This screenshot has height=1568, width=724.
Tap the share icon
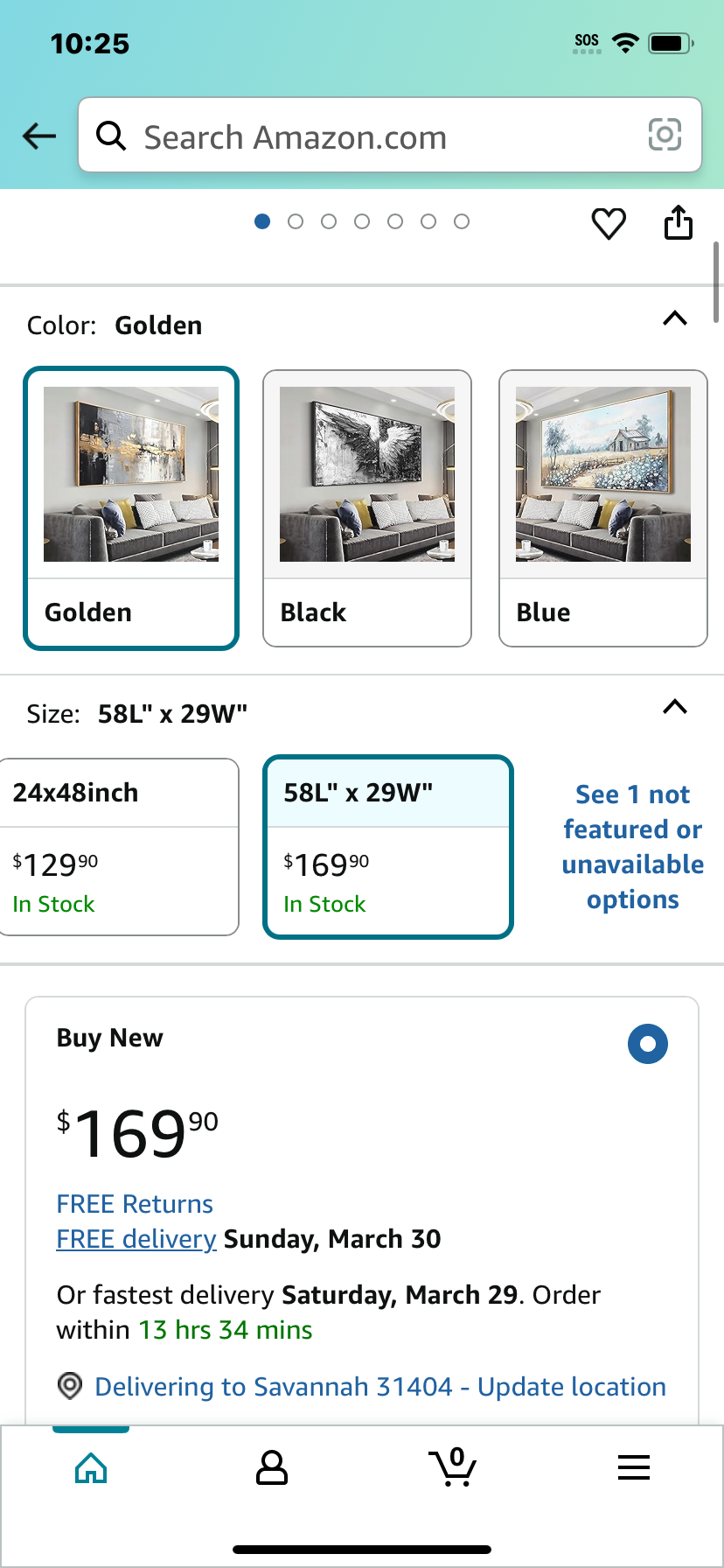tap(679, 222)
